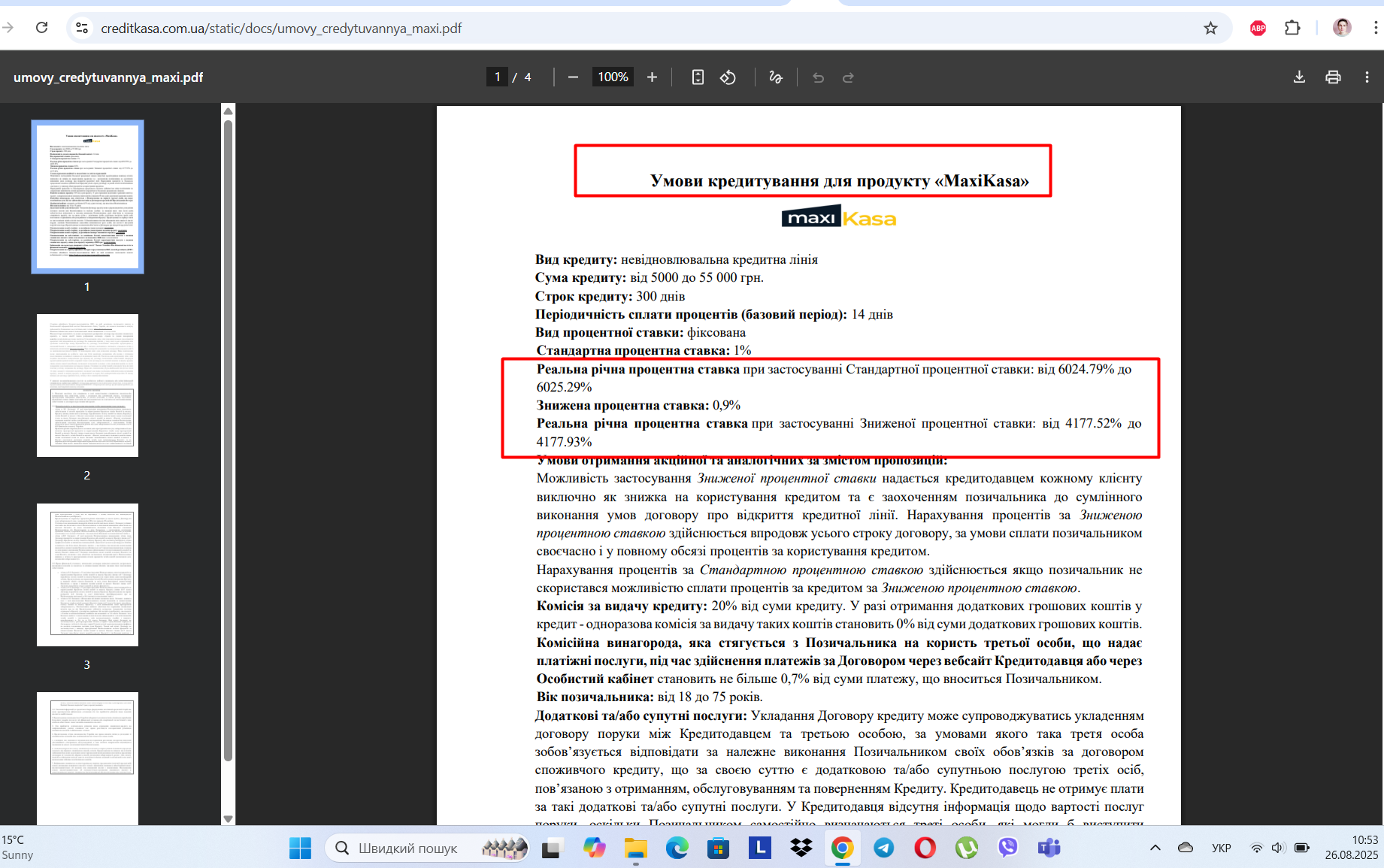
Task: Open Microsoft Store from the taskbar
Action: click(x=718, y=848)
